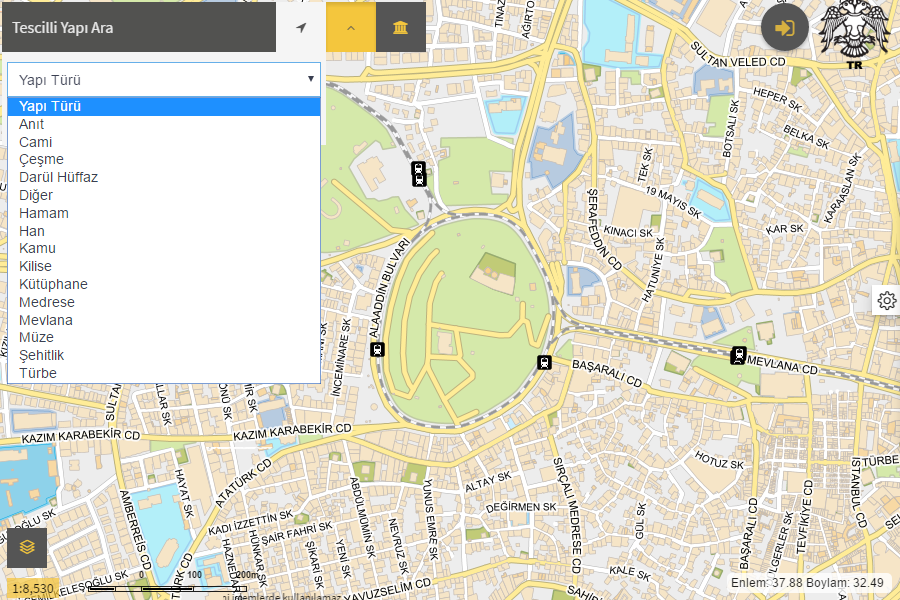This screenshot has height=600, width=900.
Task: Click the tram stop icon near Mevlana Cd
Action: tap(739, 354)
